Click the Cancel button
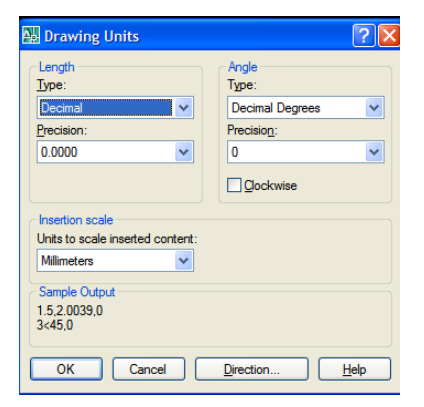 [x=149, y=369]
